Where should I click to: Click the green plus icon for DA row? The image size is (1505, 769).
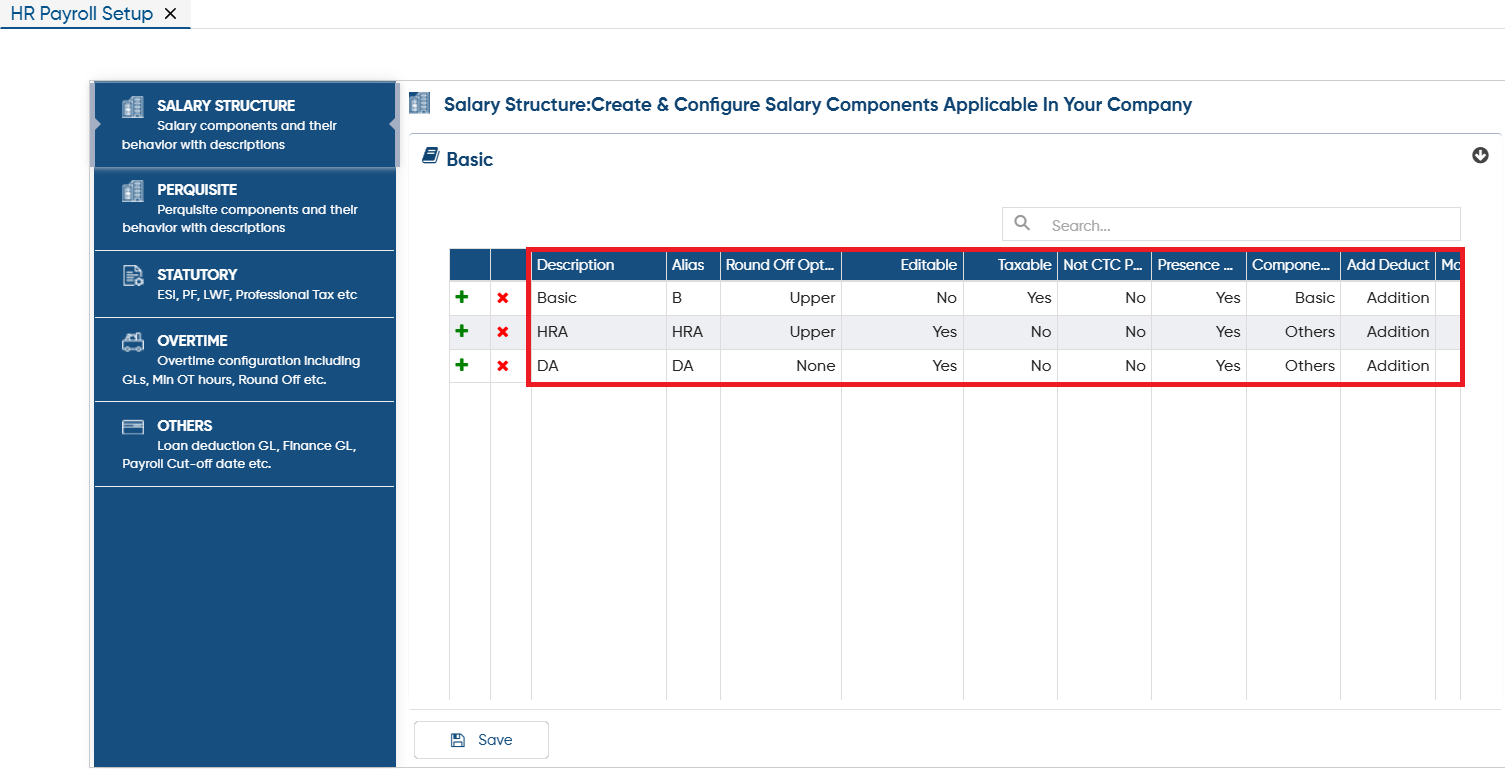[x=462, y=365]
